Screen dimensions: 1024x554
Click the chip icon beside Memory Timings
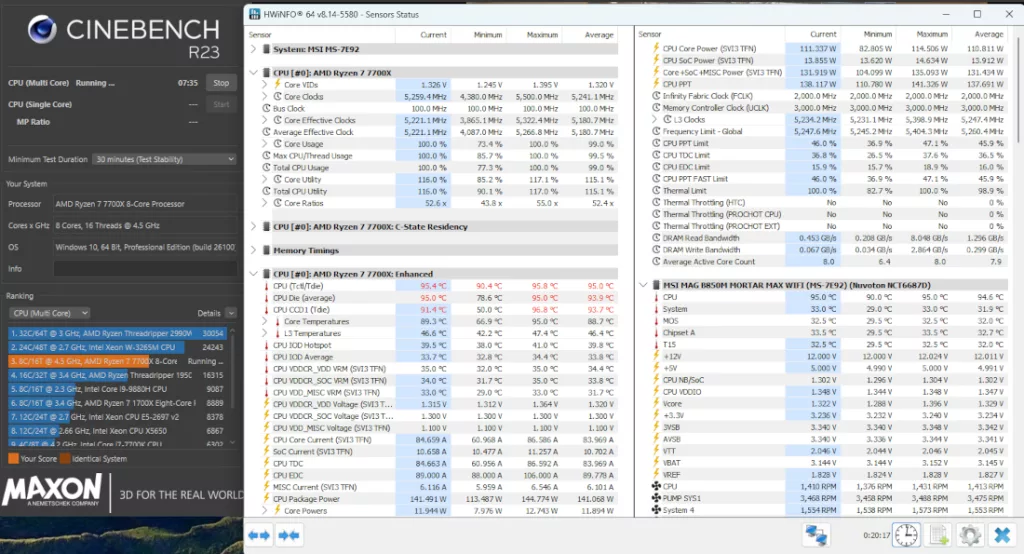[x=266, y=251]
